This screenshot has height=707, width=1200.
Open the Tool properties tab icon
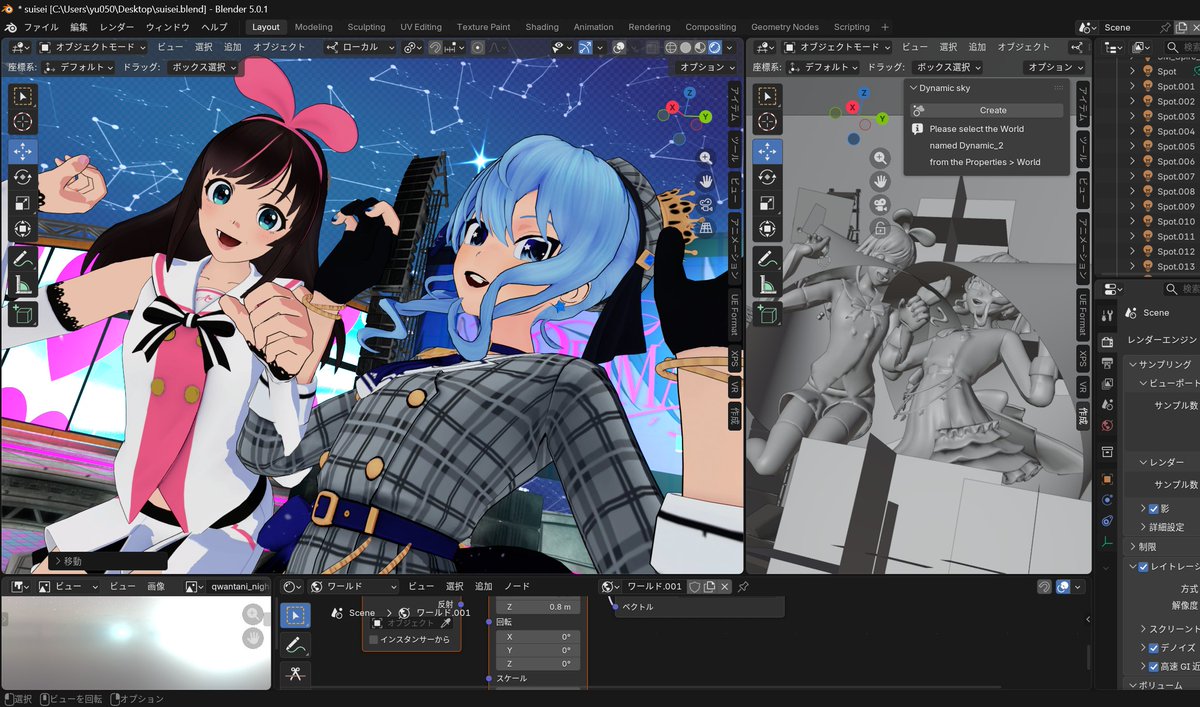pyautogui.click(x=1107, y=314)
